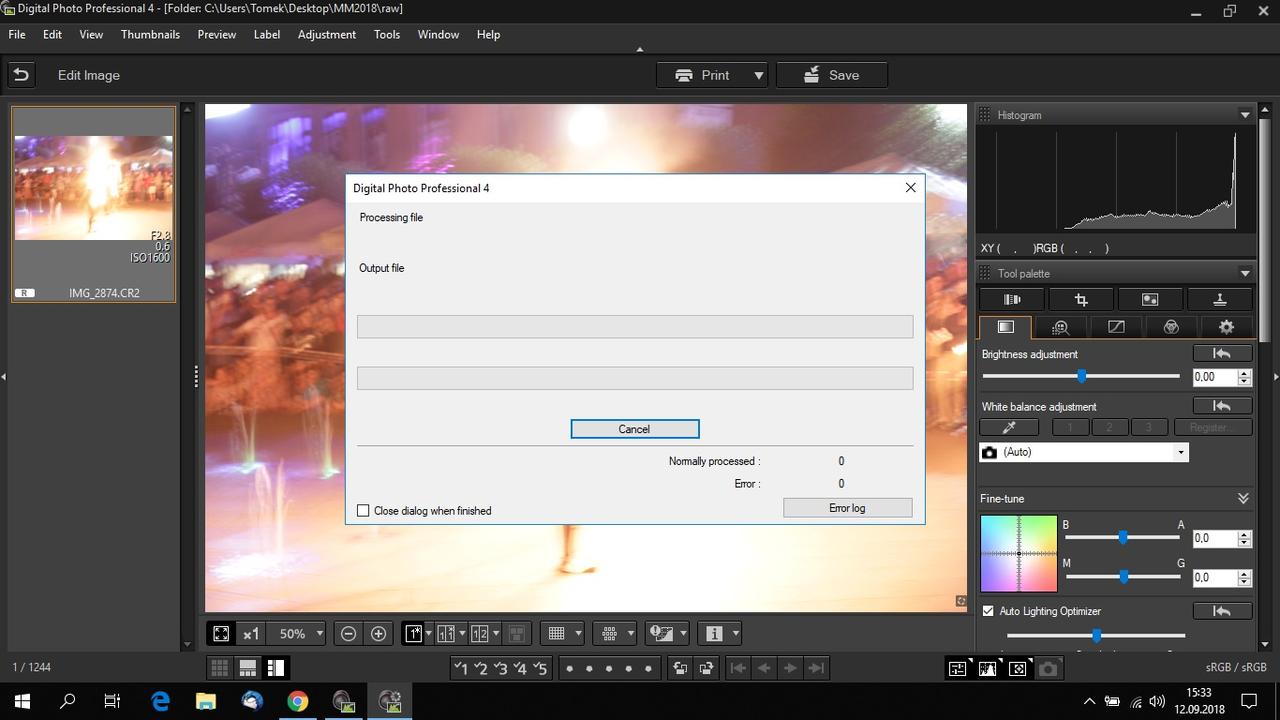Open the info display options dropdown
The width and height of the screenshot is (1280, 720).
point(735,633)
